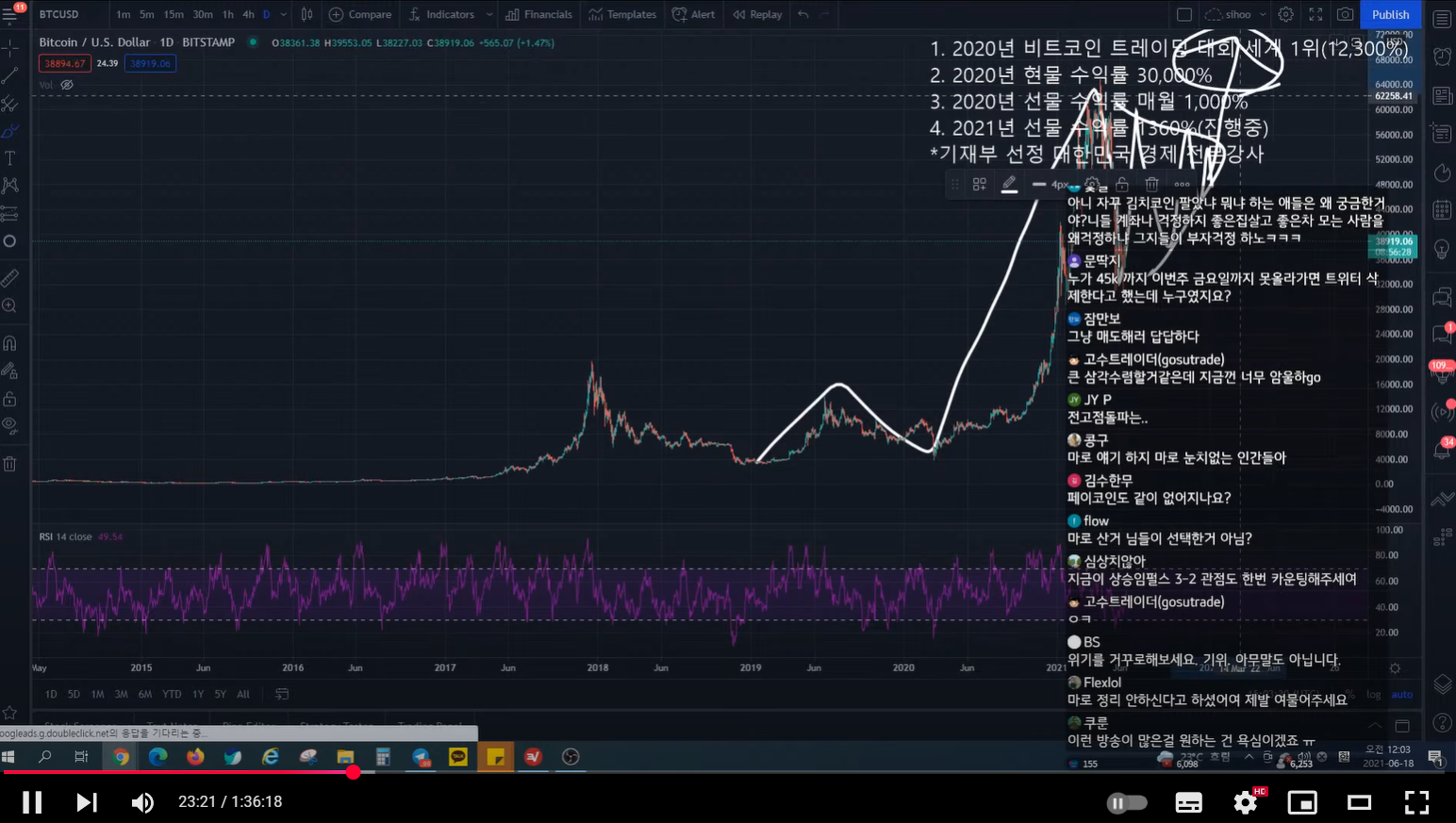Change chart candle style icon
This screenshot has height=823, width=1456.
pyautogui.click(x=306, y=14)
